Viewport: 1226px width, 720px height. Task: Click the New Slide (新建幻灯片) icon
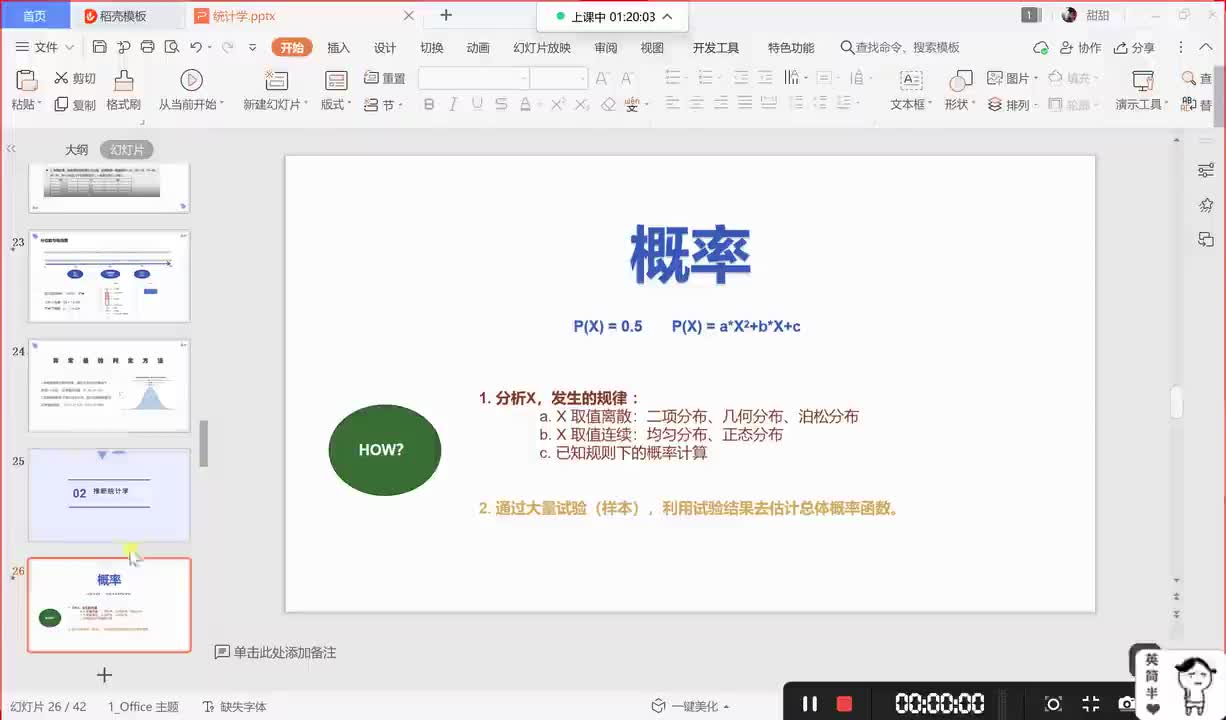(x=276, y=81)
